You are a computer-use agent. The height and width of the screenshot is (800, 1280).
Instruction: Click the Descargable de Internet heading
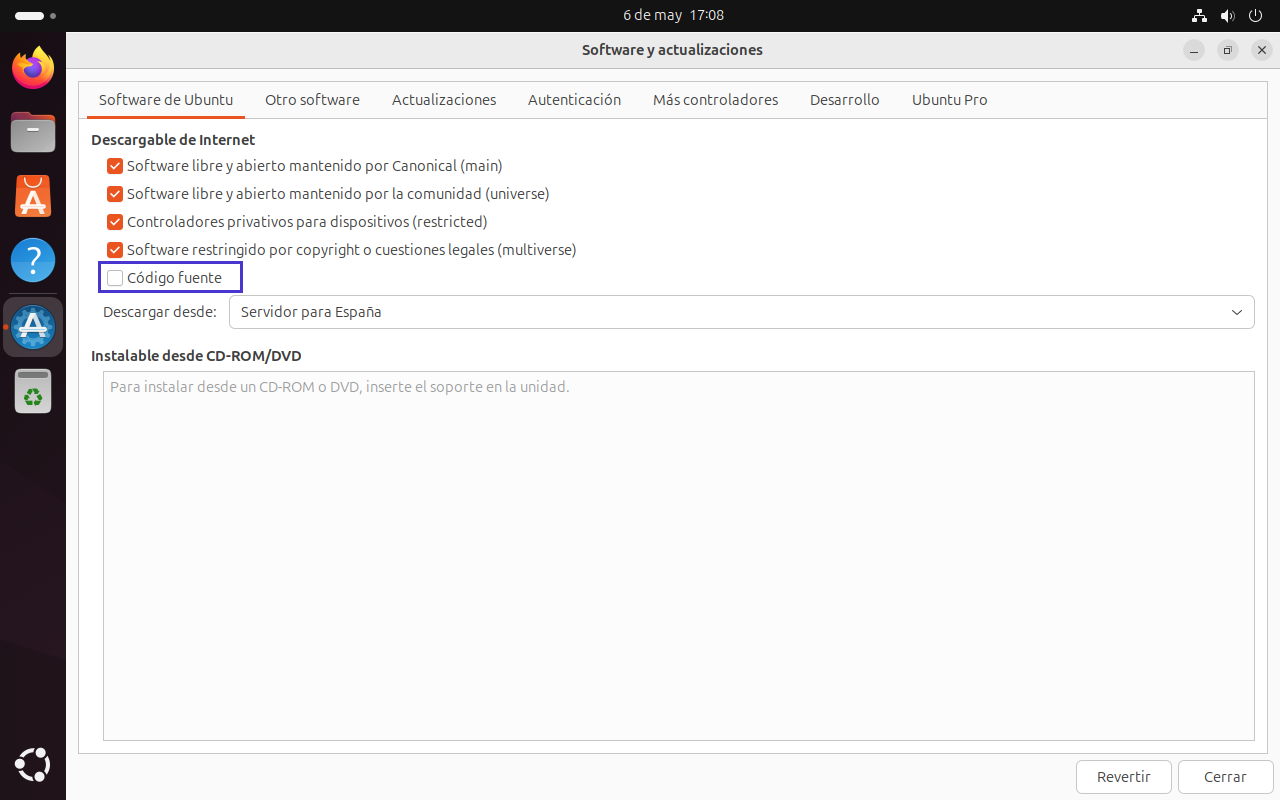[173, 140]
